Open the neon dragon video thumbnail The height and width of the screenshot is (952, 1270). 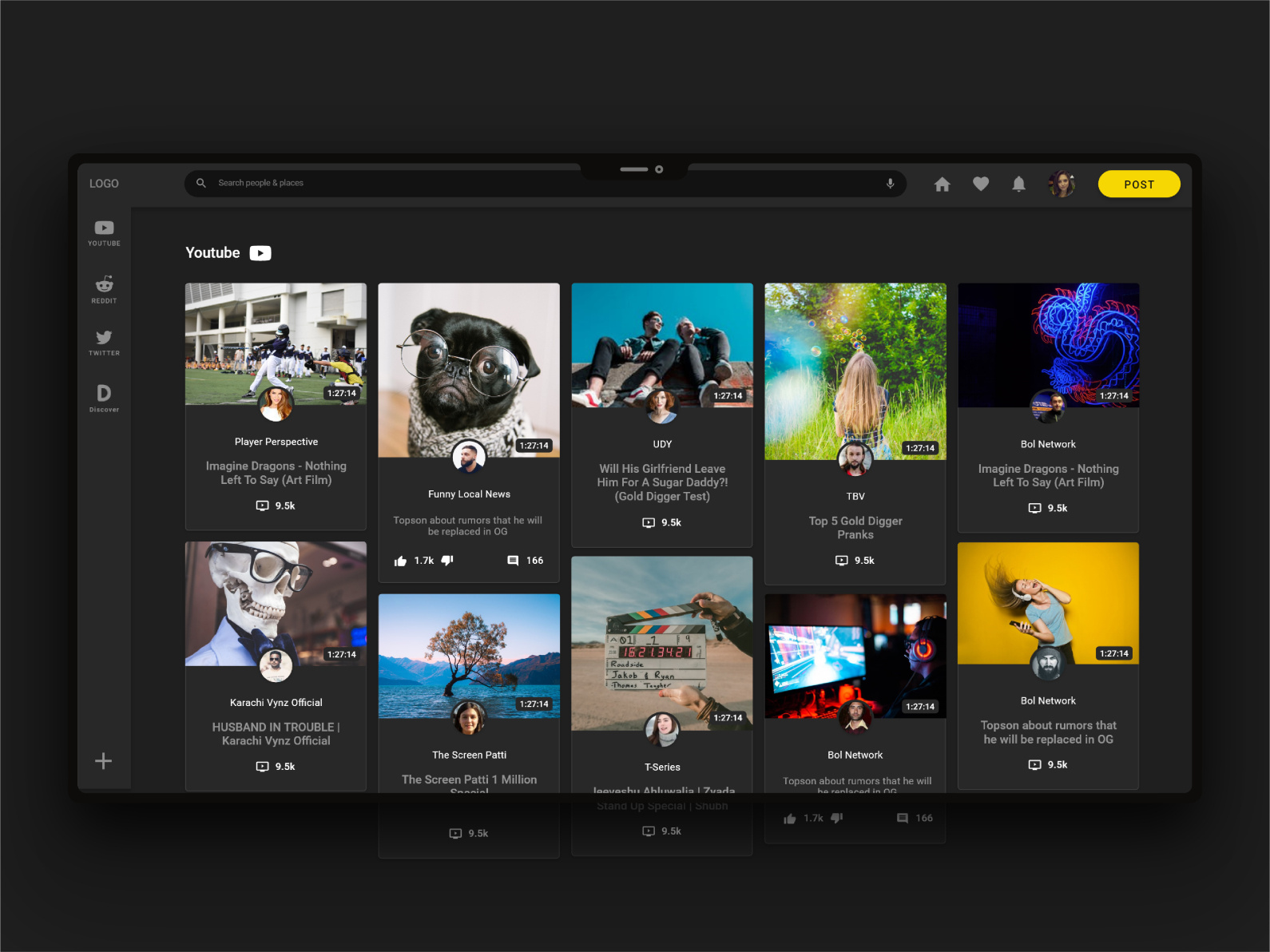pos(1049,345)
